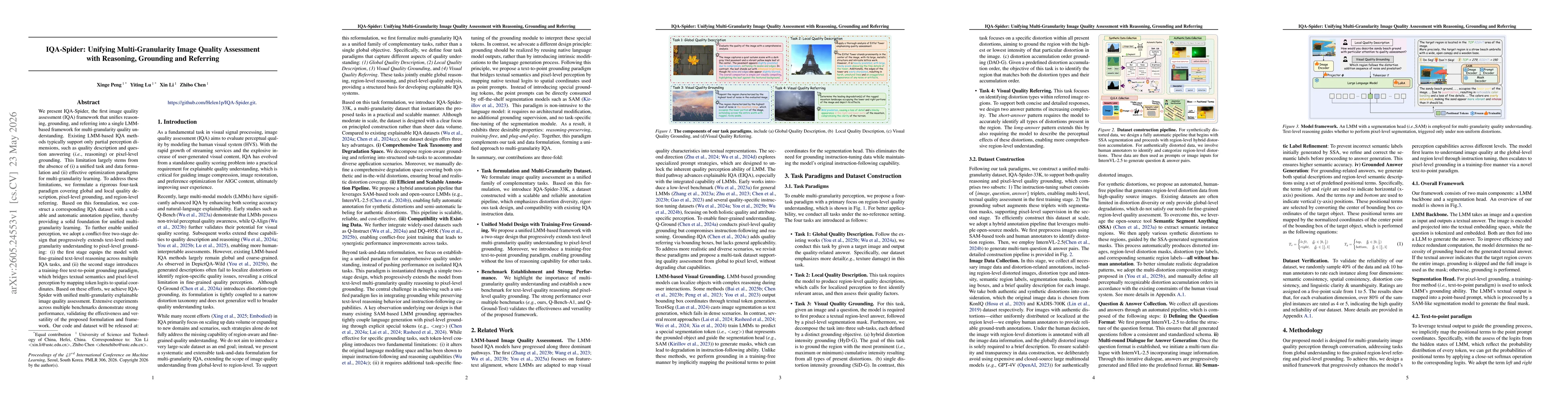Click the Large Language Model block in Figure 3
1568x406 pixels.
point(1362,83)
